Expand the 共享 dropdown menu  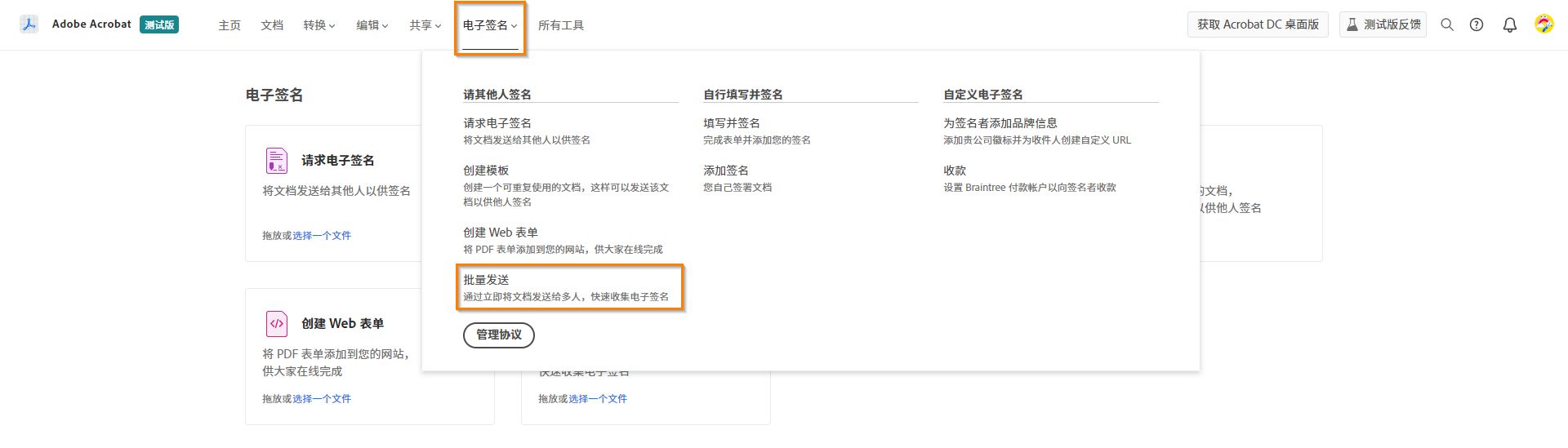click(425, 25)
